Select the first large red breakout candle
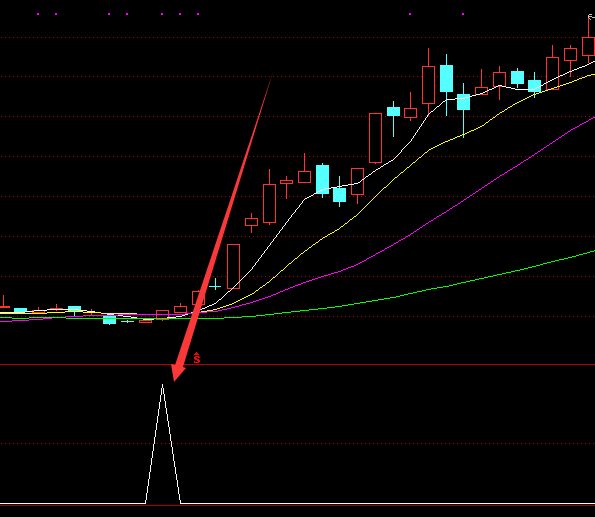 (x=233, y=266)
